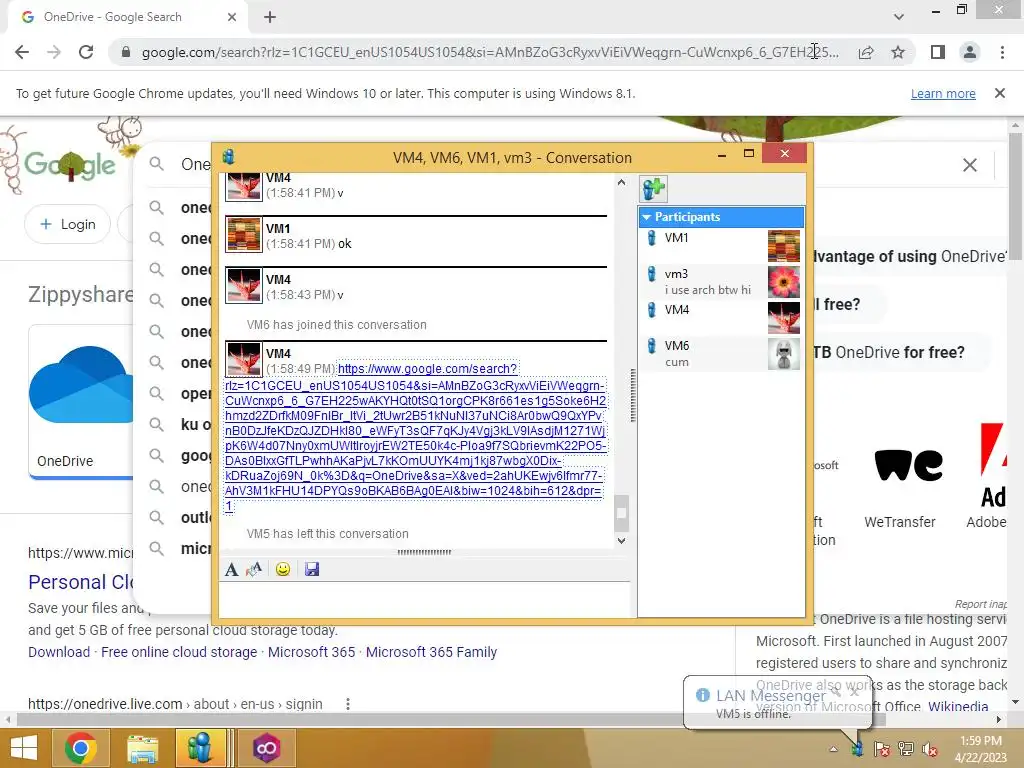1024x768 pixels.
Task: Click the add participant icon in the conversation window
Action: point(653,189)
